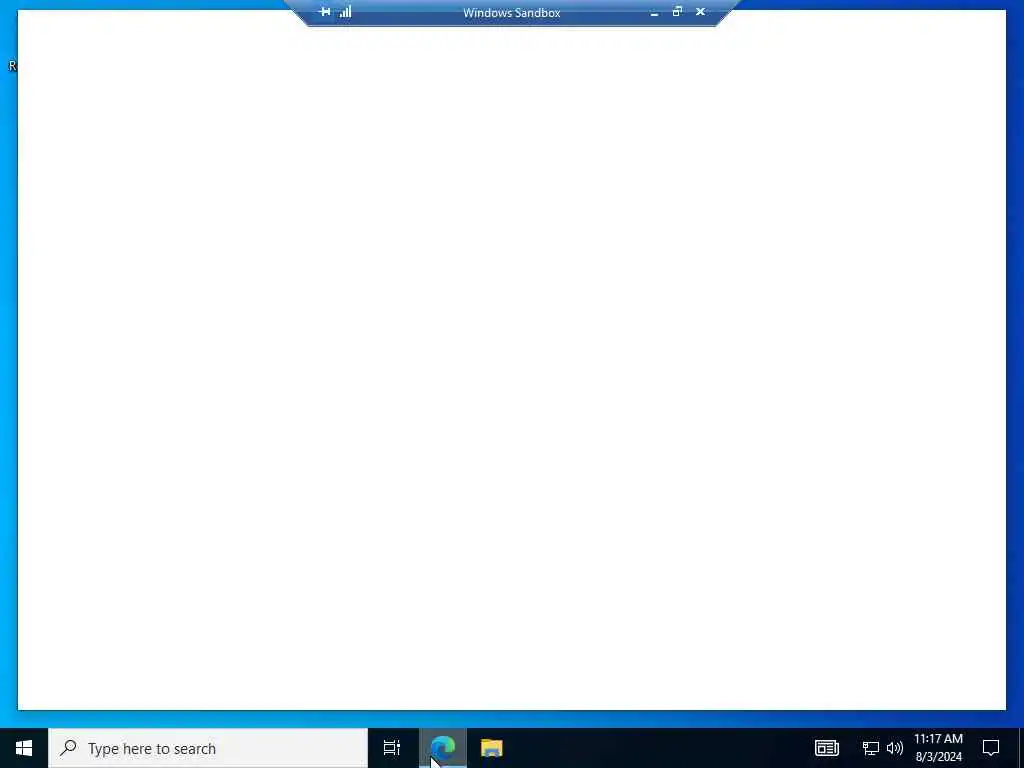Minimize the Windows Sandbox window
Image resolution: width=1024 pixels, height=768 pixels.
tap(654, 12)
